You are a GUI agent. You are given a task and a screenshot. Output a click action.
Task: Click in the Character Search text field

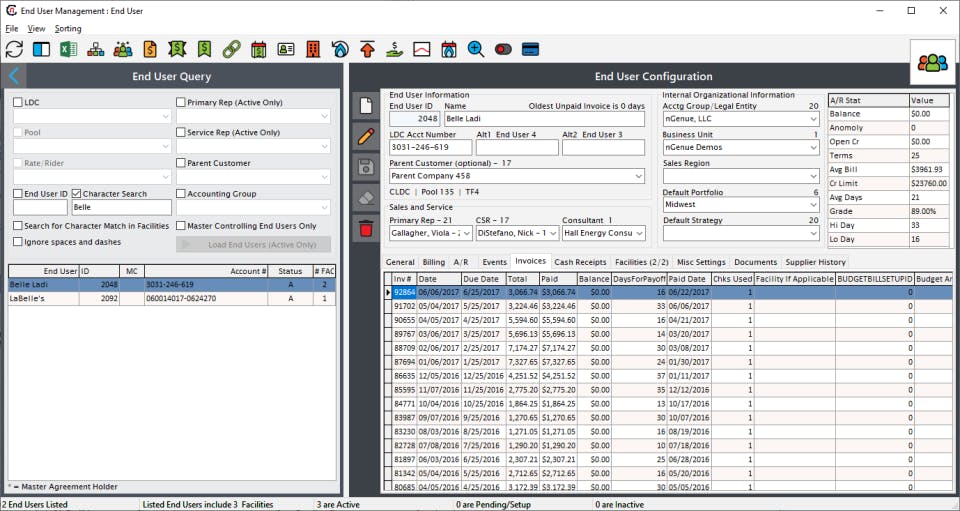(x=121, y=207)
